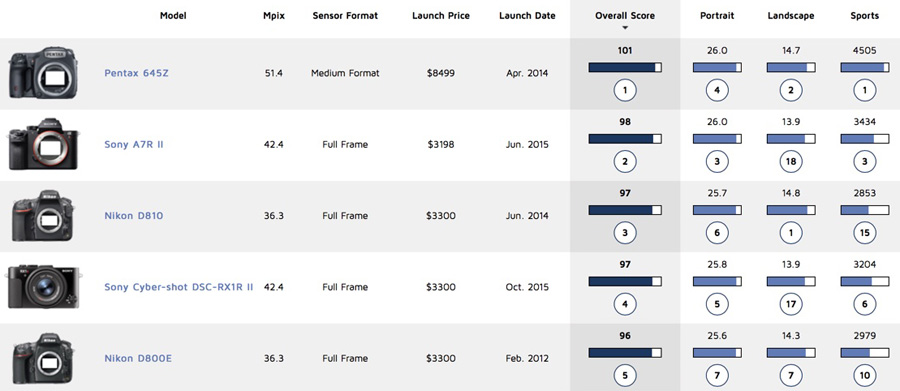
Task: Click the Pentax 645Z overall score bar
Action: [625, 68]
